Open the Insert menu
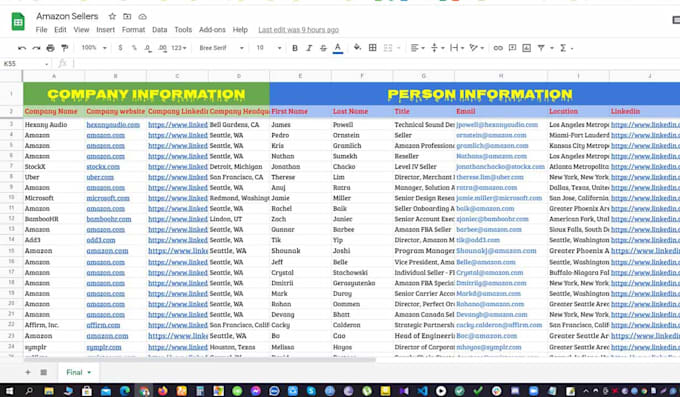 105,30
